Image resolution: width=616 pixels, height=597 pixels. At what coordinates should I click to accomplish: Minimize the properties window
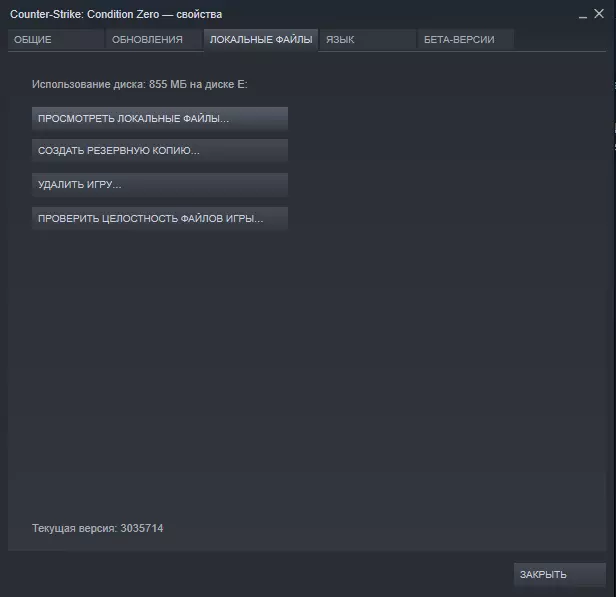click(x=583, y=16)
